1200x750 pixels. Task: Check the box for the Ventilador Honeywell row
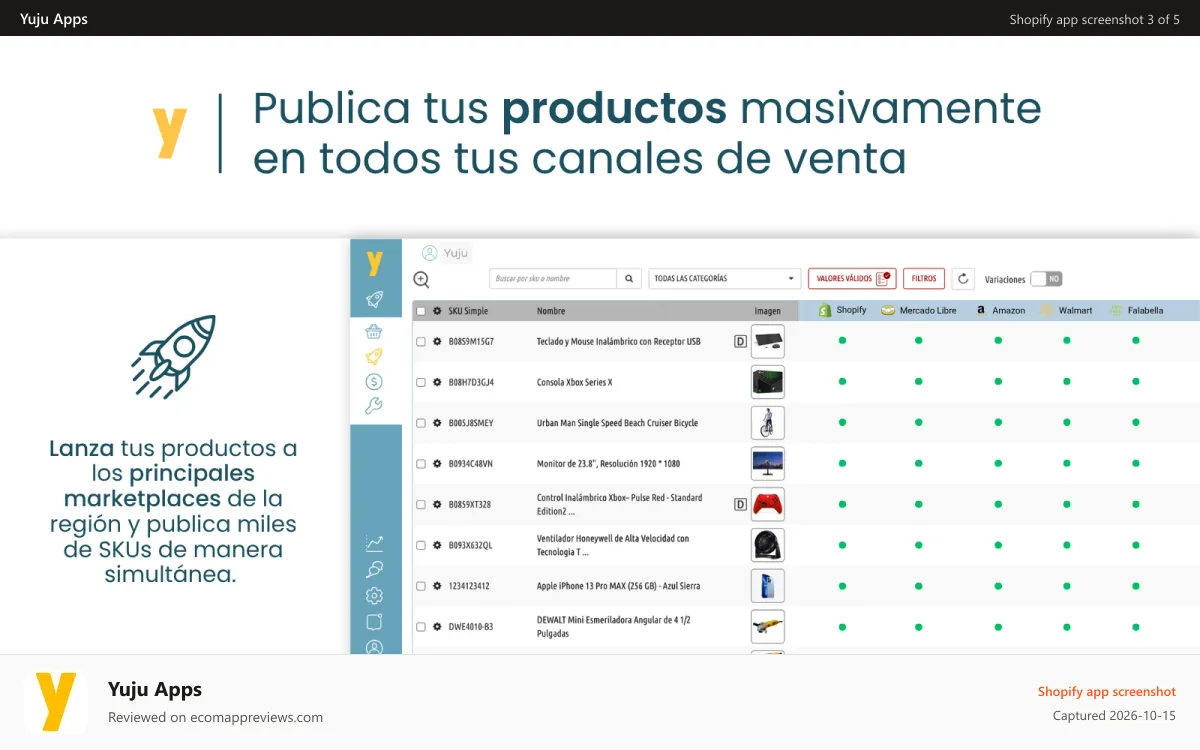[x=421, y=545]
